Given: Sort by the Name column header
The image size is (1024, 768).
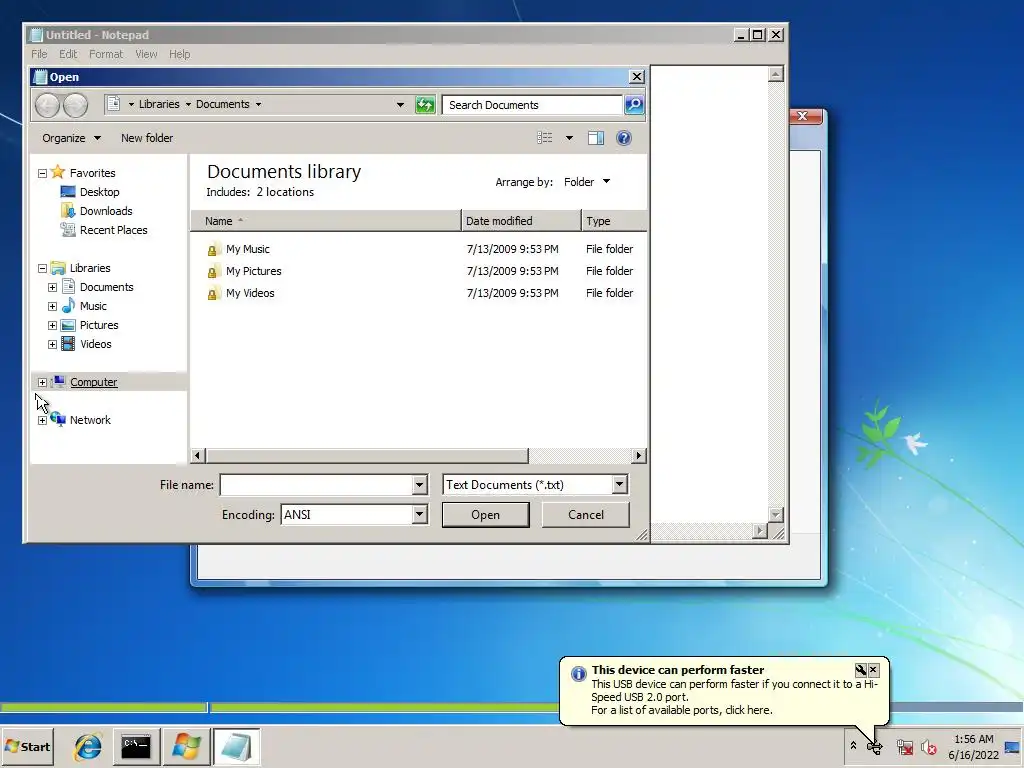Looking at the screenshot, I should pyautogui.click(x=326, y=221).
